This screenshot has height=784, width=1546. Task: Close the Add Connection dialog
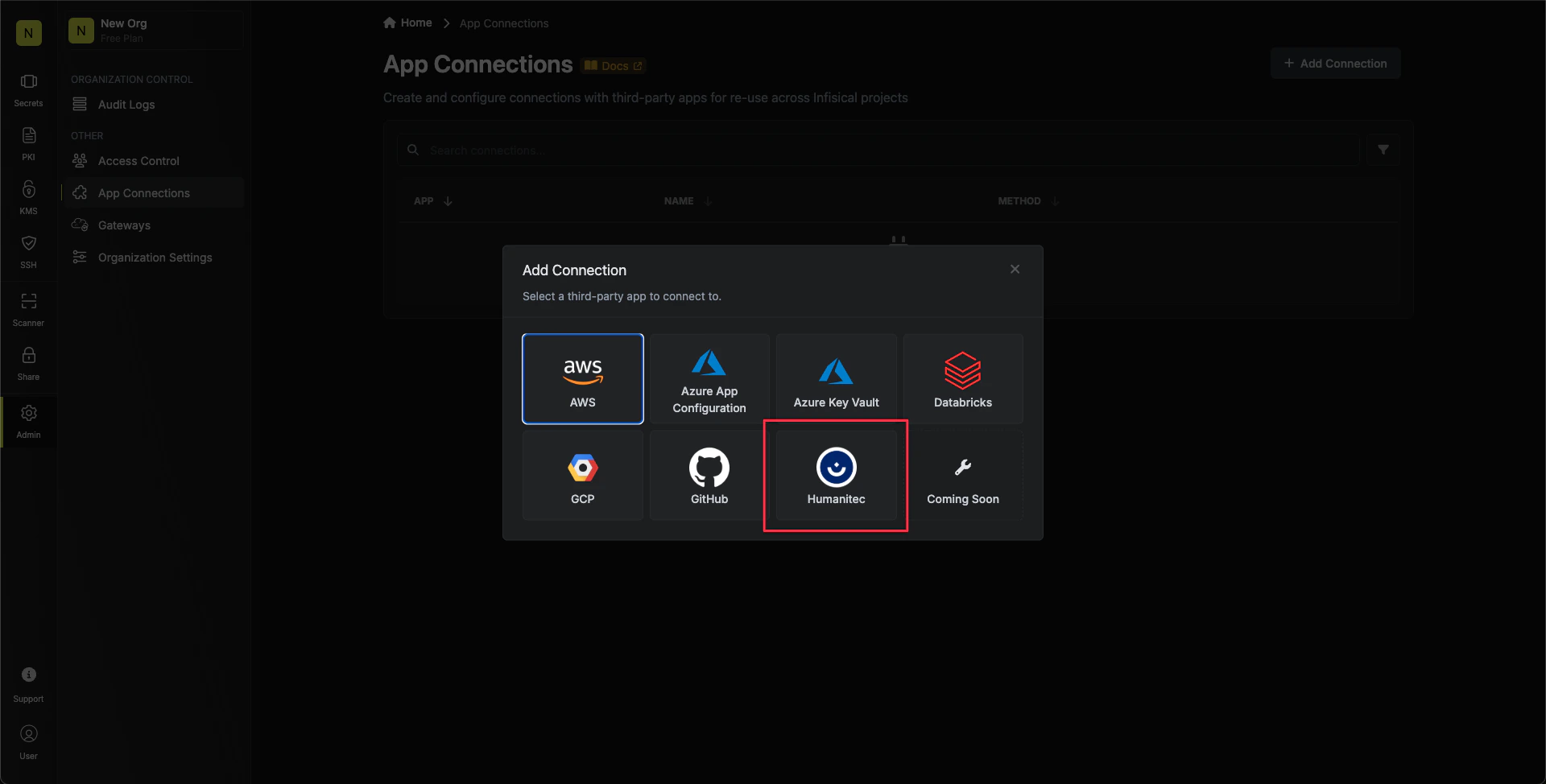[x=1015, y=269]
